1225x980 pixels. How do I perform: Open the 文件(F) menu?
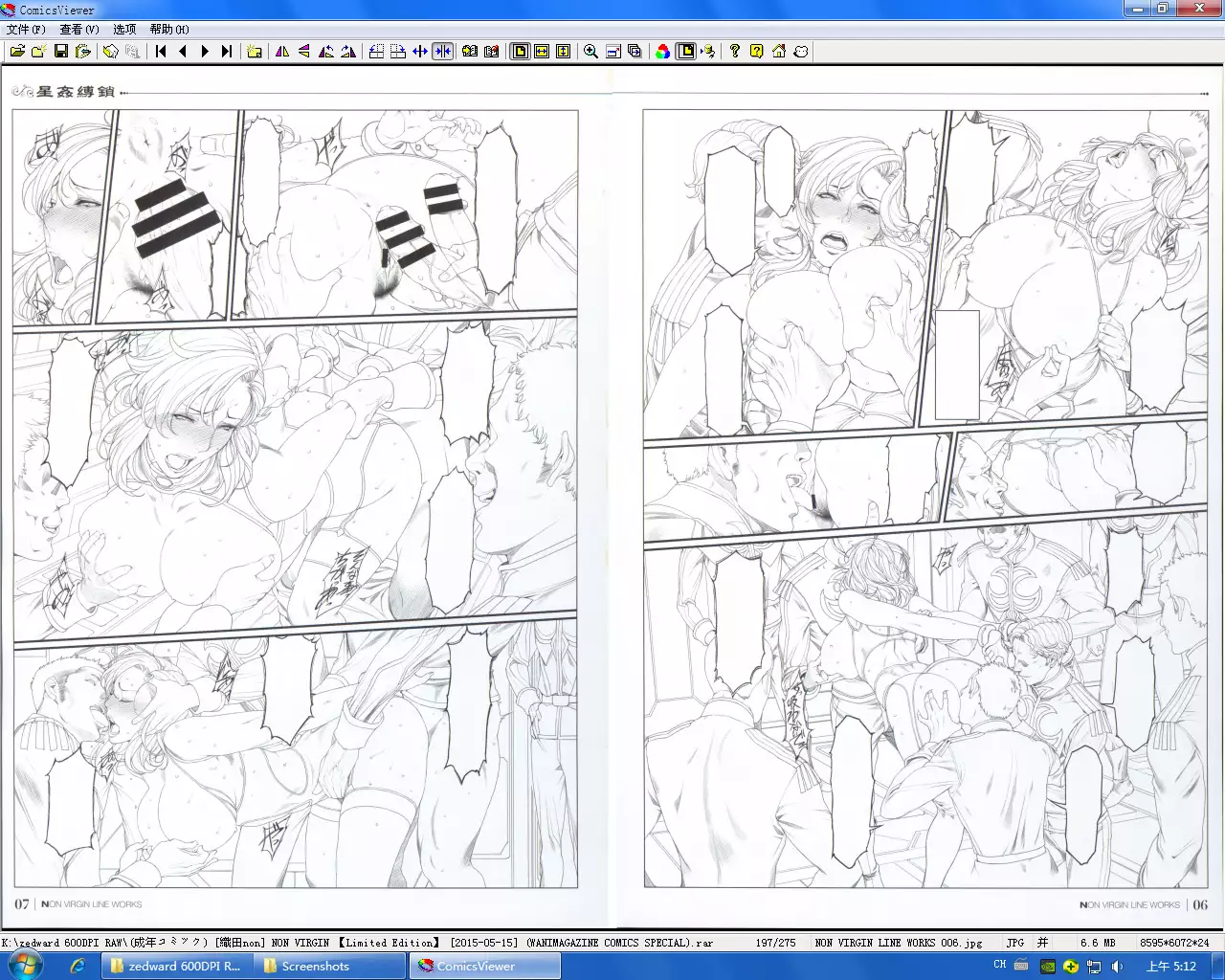(26, 30)
